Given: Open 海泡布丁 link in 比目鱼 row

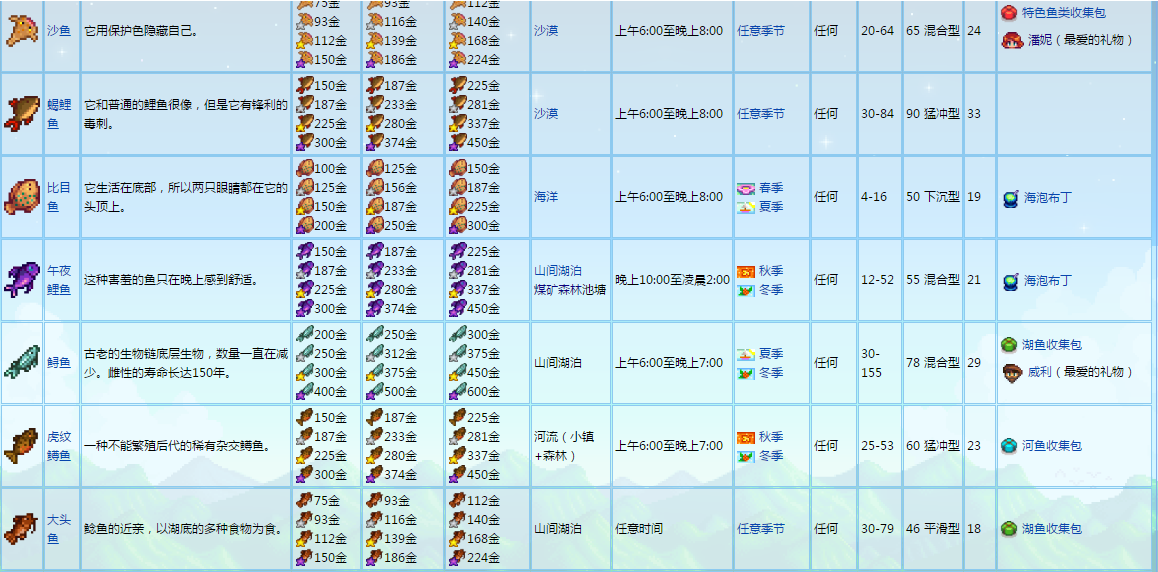Looking at the screenshot, I should pyautogui.click(x=1047, y=198).
